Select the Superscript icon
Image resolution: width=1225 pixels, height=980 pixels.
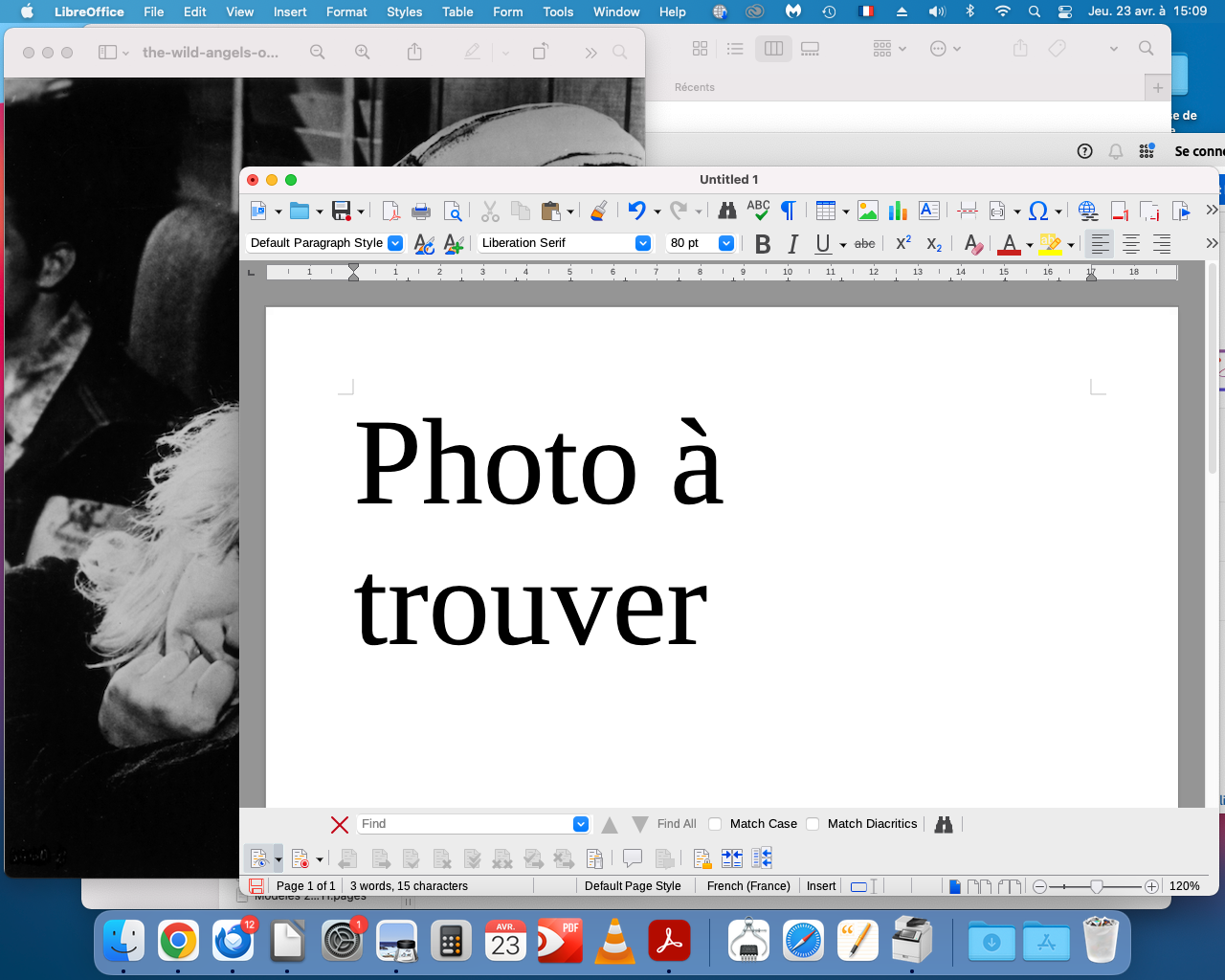point(903,244)
